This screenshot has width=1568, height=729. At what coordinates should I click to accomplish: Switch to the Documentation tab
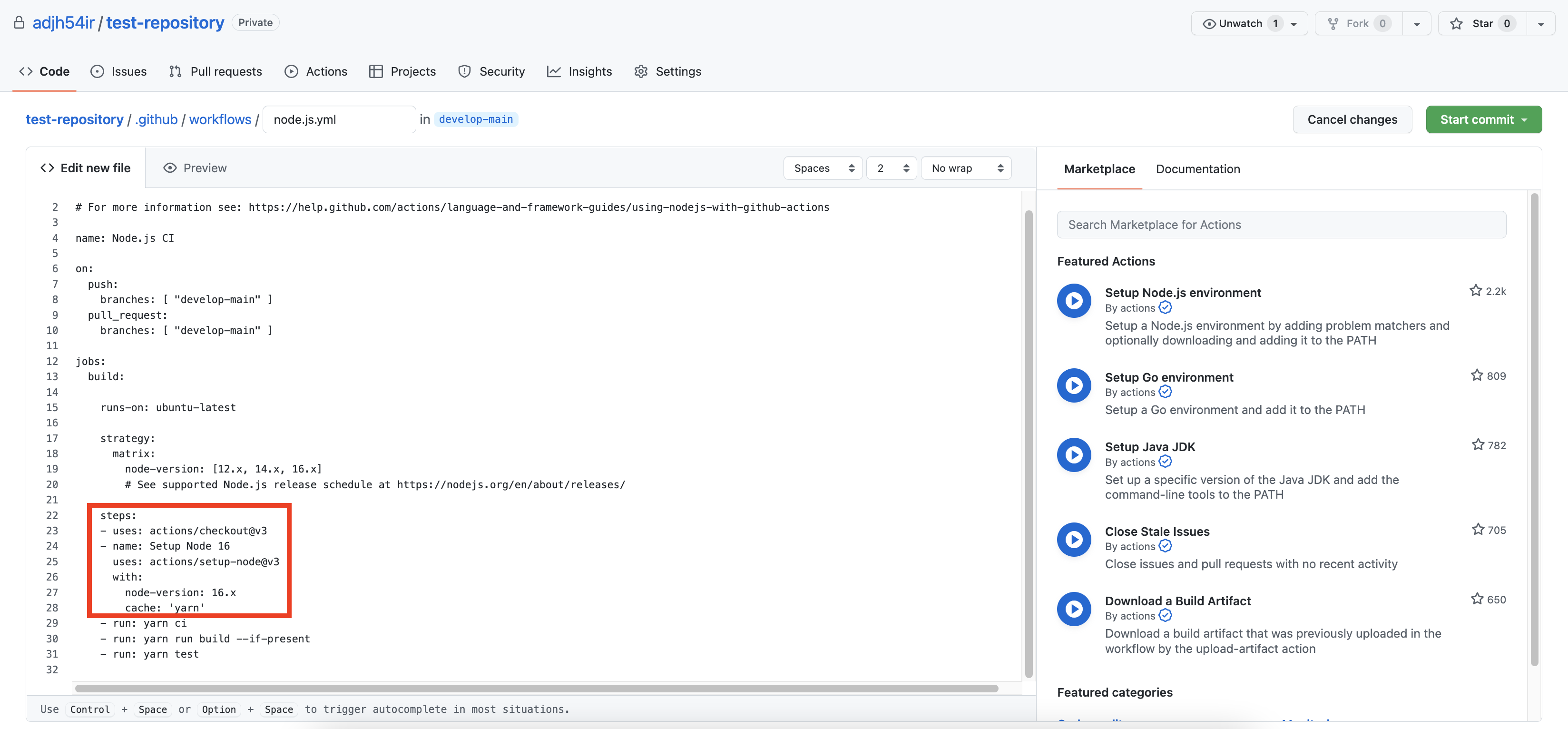1197,169
